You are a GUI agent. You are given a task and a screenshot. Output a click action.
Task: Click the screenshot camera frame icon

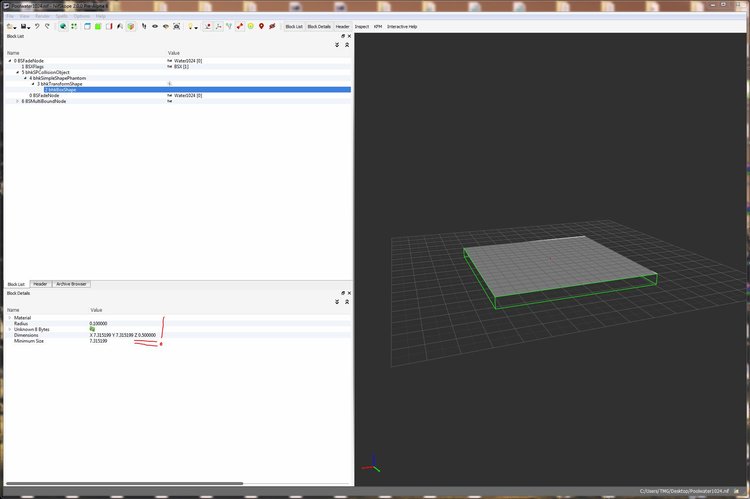click(176, 26)
